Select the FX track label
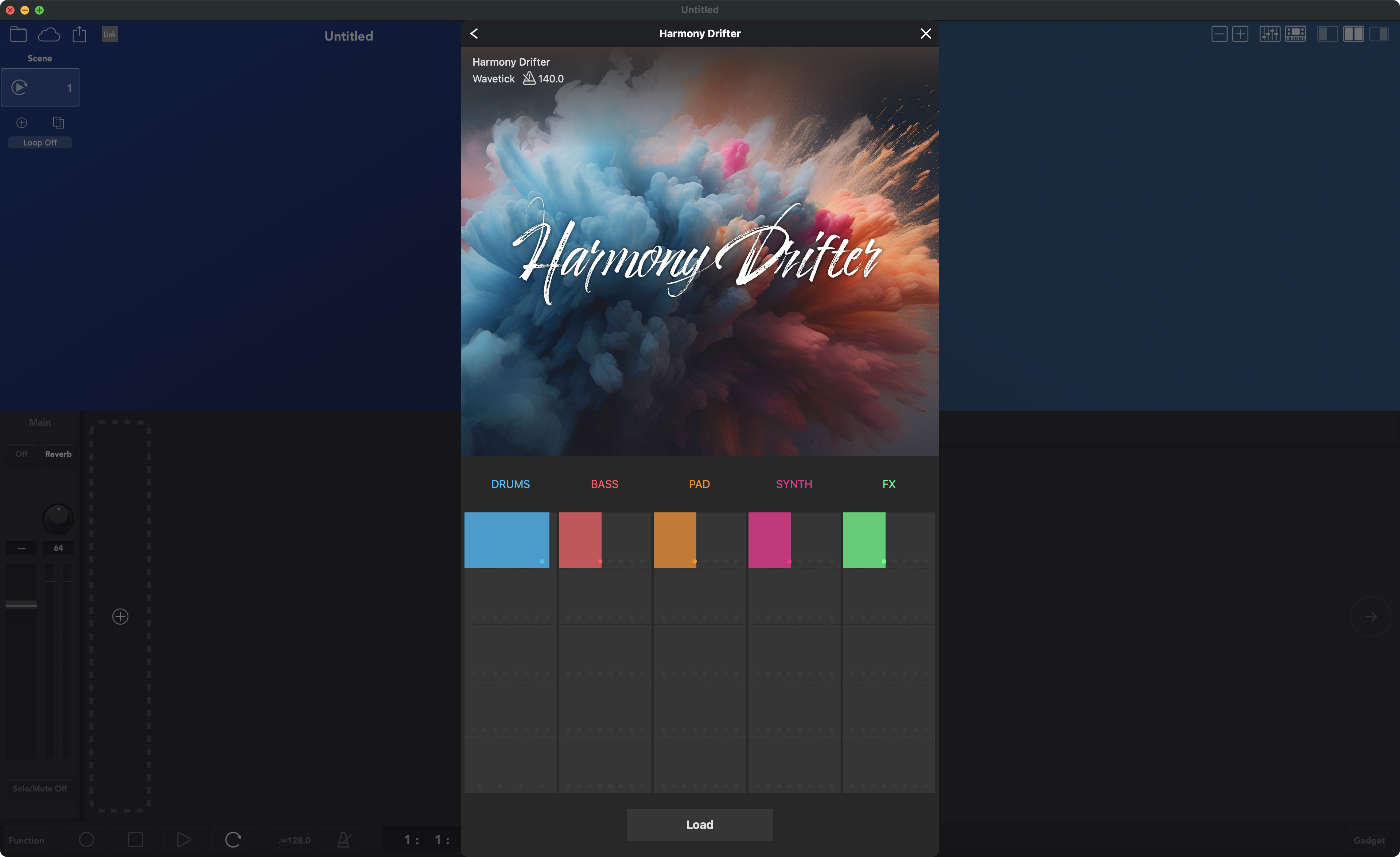1400x857 pixels. [888, 484]
